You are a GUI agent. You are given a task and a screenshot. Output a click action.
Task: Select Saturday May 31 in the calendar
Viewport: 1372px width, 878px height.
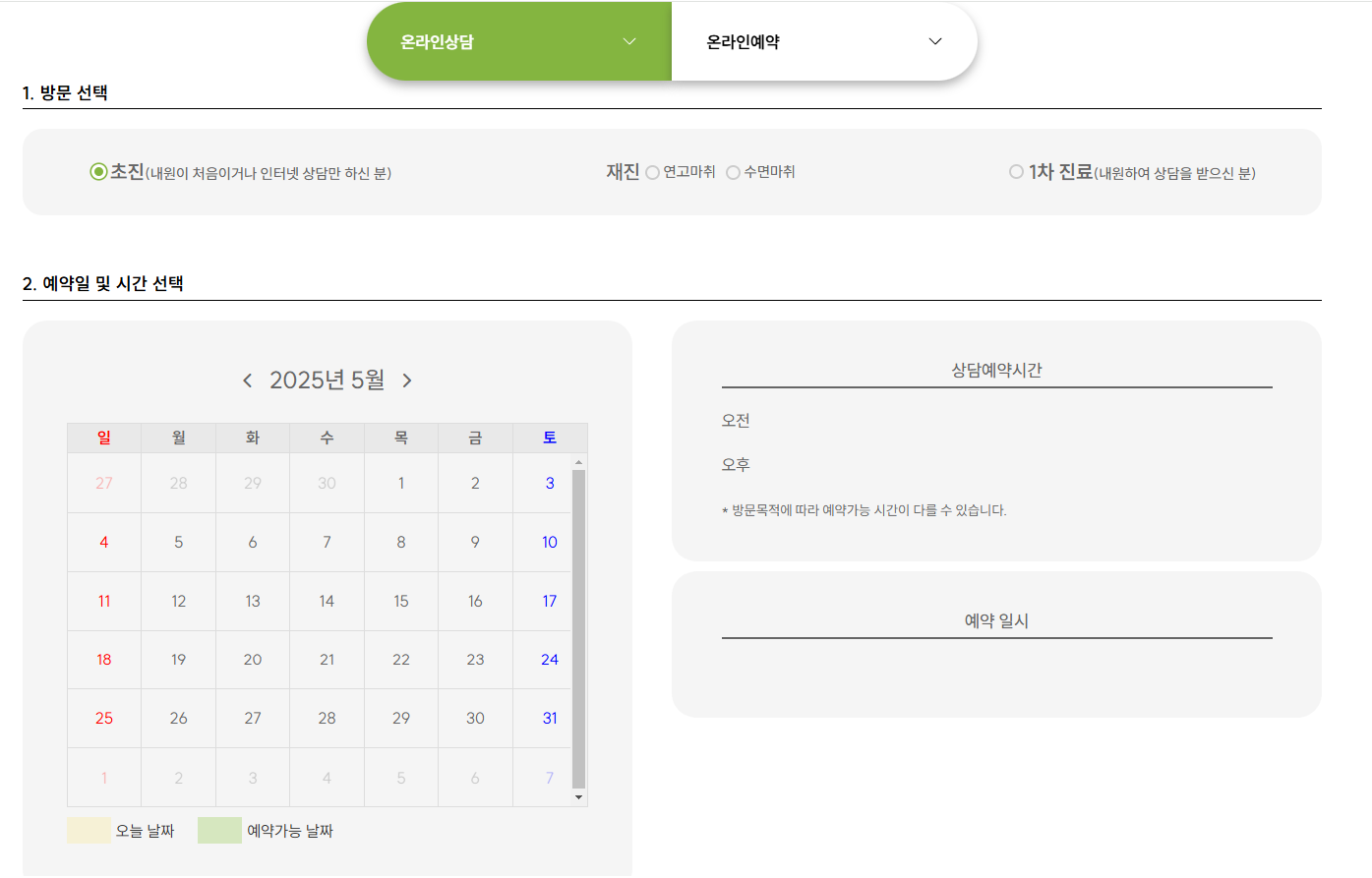pos(550,718)
